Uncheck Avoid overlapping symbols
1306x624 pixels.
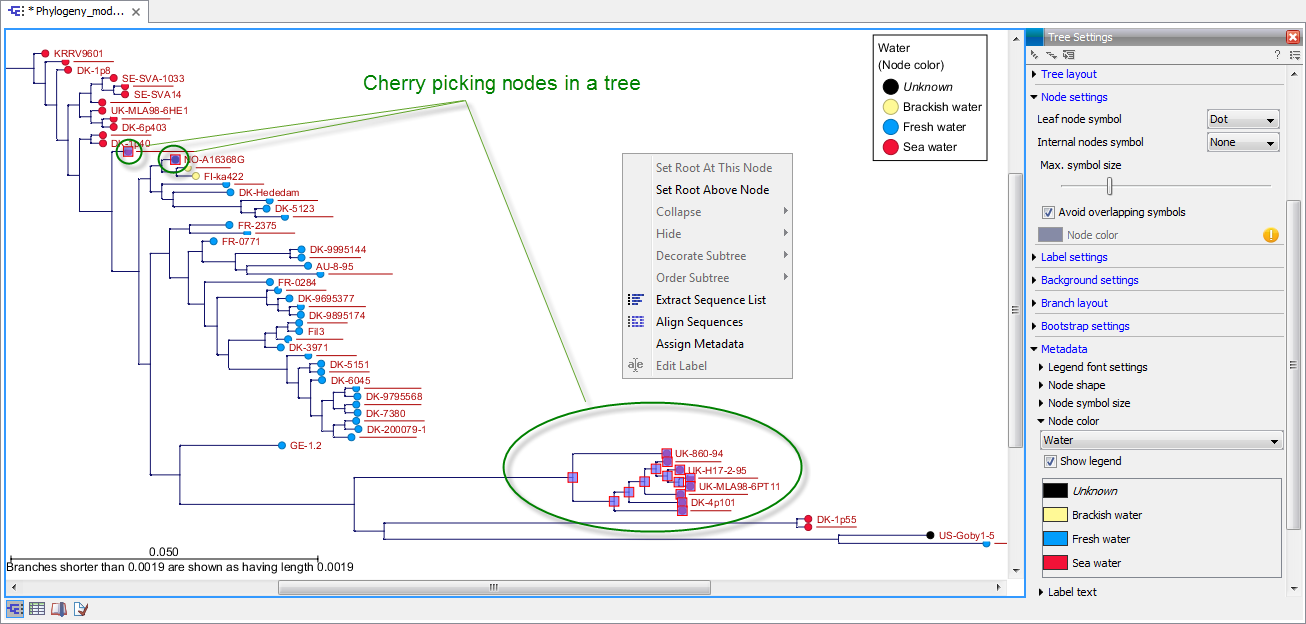(x=1049, y=212)
